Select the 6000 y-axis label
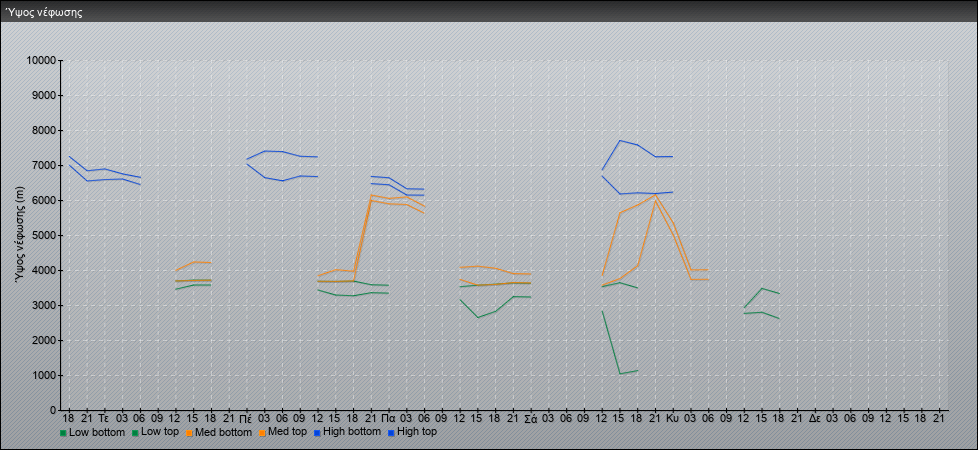Screen dimensions: 978x450 coord(44,200)
